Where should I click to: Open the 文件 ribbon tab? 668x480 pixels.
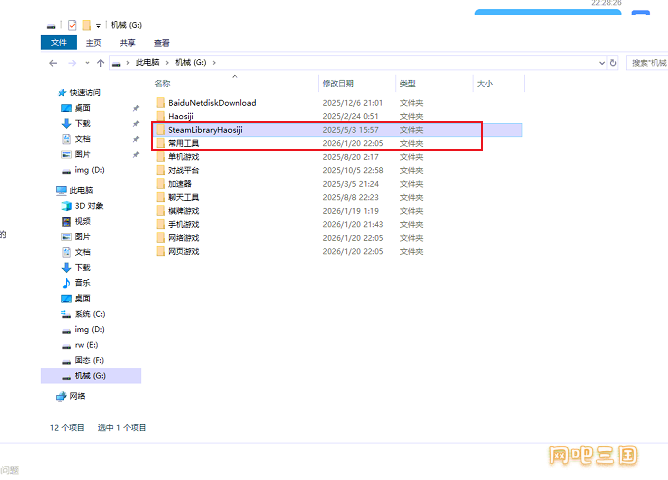tap(59, 43)
